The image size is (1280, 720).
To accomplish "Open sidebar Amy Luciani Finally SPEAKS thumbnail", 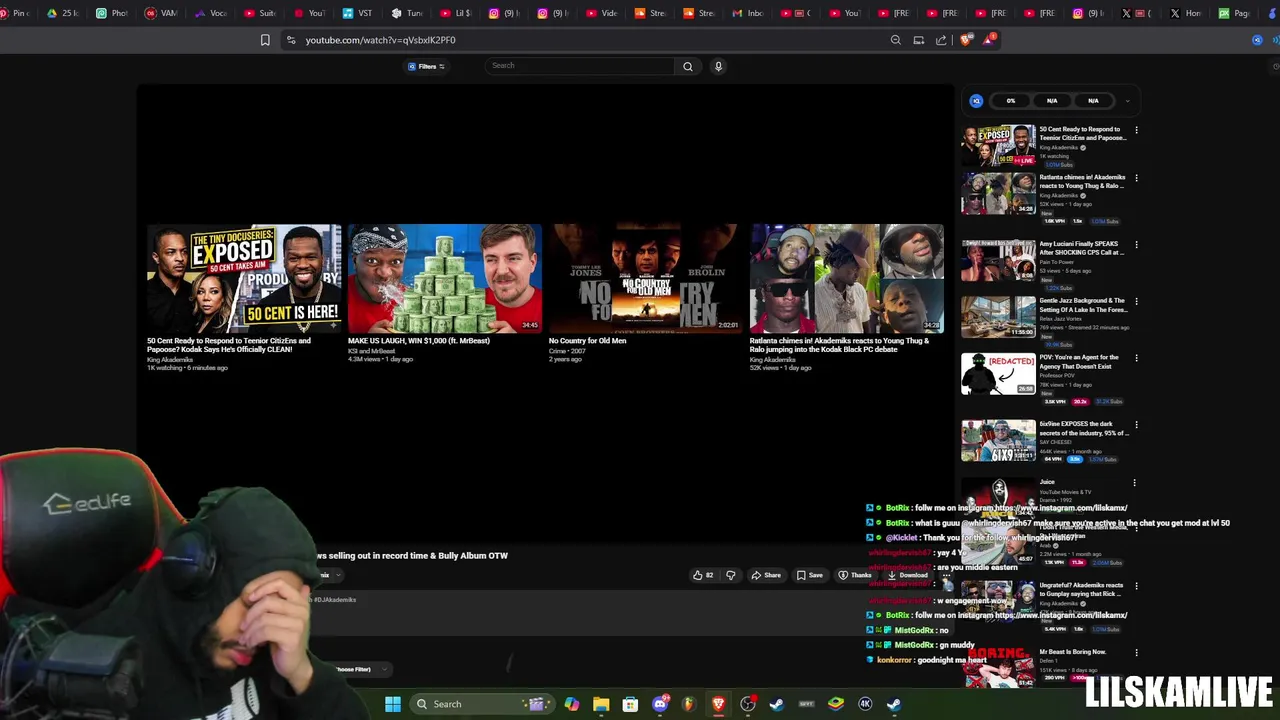I will [x=998, y=260].
